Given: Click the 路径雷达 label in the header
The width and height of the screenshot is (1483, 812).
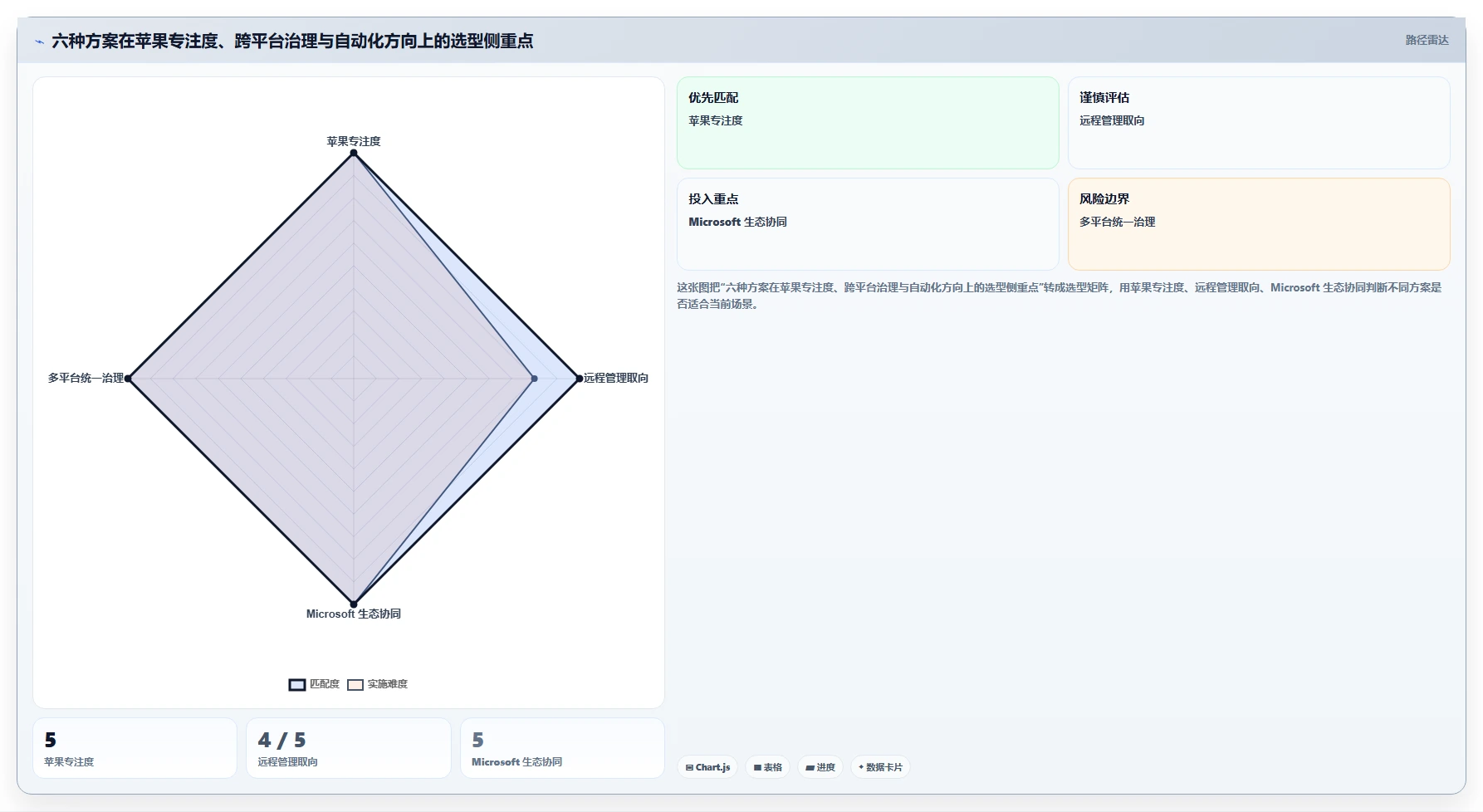Looking at the screenshot, I should pos(1427,40).
